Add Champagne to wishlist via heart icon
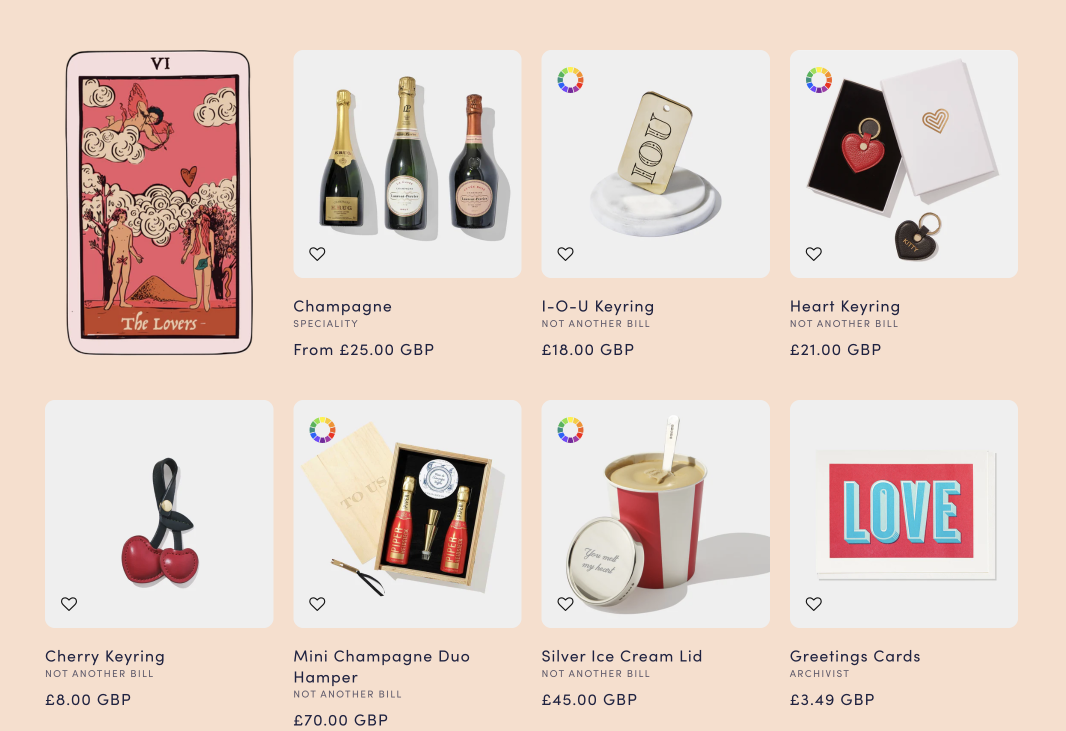This screenshot has height=731, width=1066. [317, 254]
